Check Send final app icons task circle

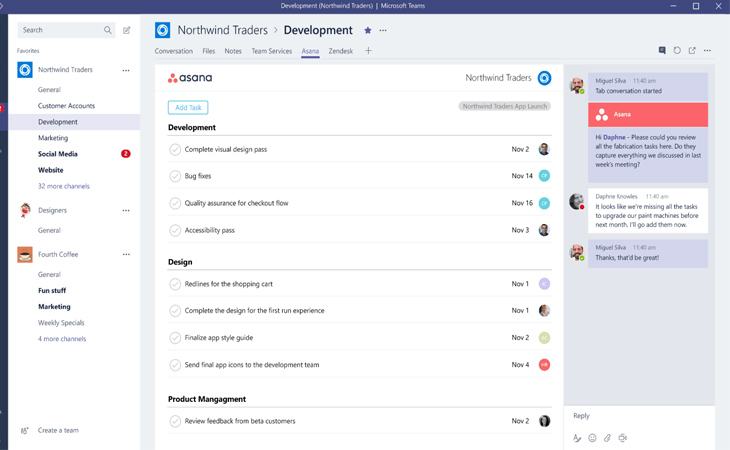175,365
